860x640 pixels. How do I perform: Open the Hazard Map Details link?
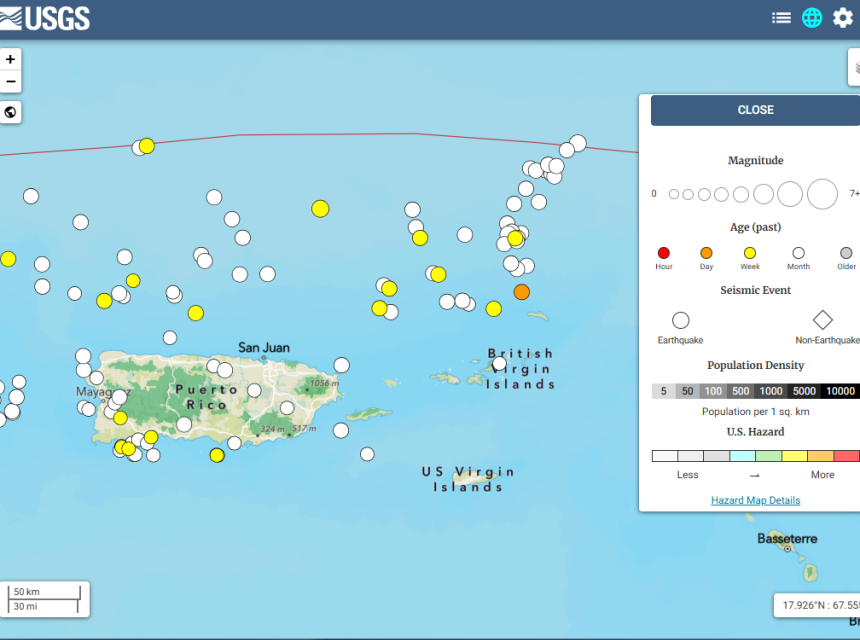click(x=755, y=500)
